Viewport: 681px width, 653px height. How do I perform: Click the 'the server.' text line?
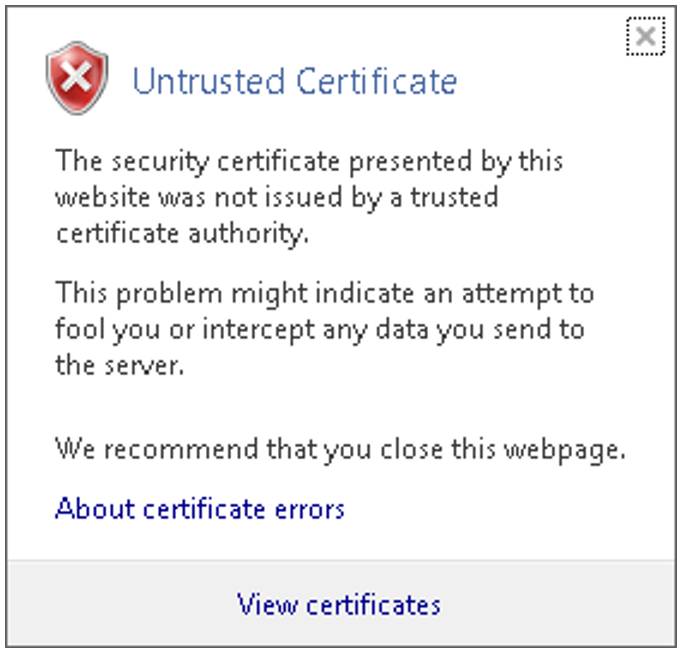120,365
